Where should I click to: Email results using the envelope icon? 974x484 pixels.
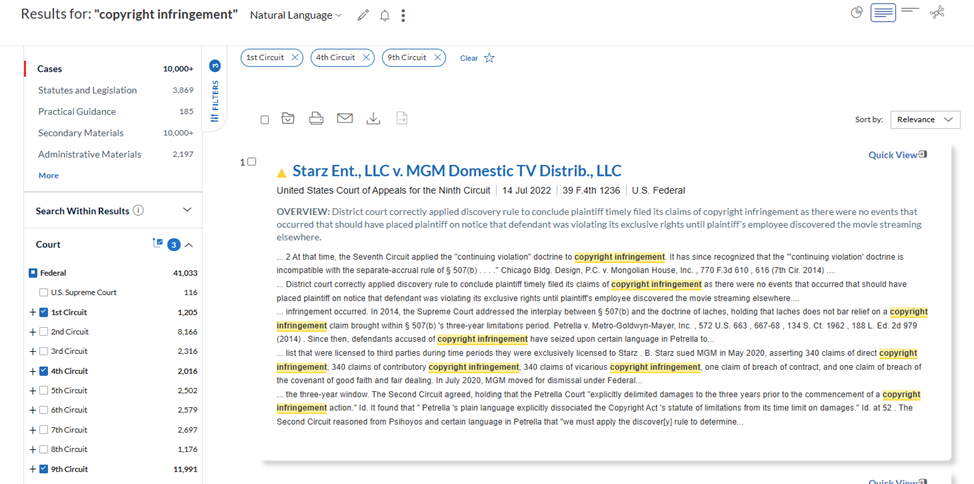click(345, 119)
